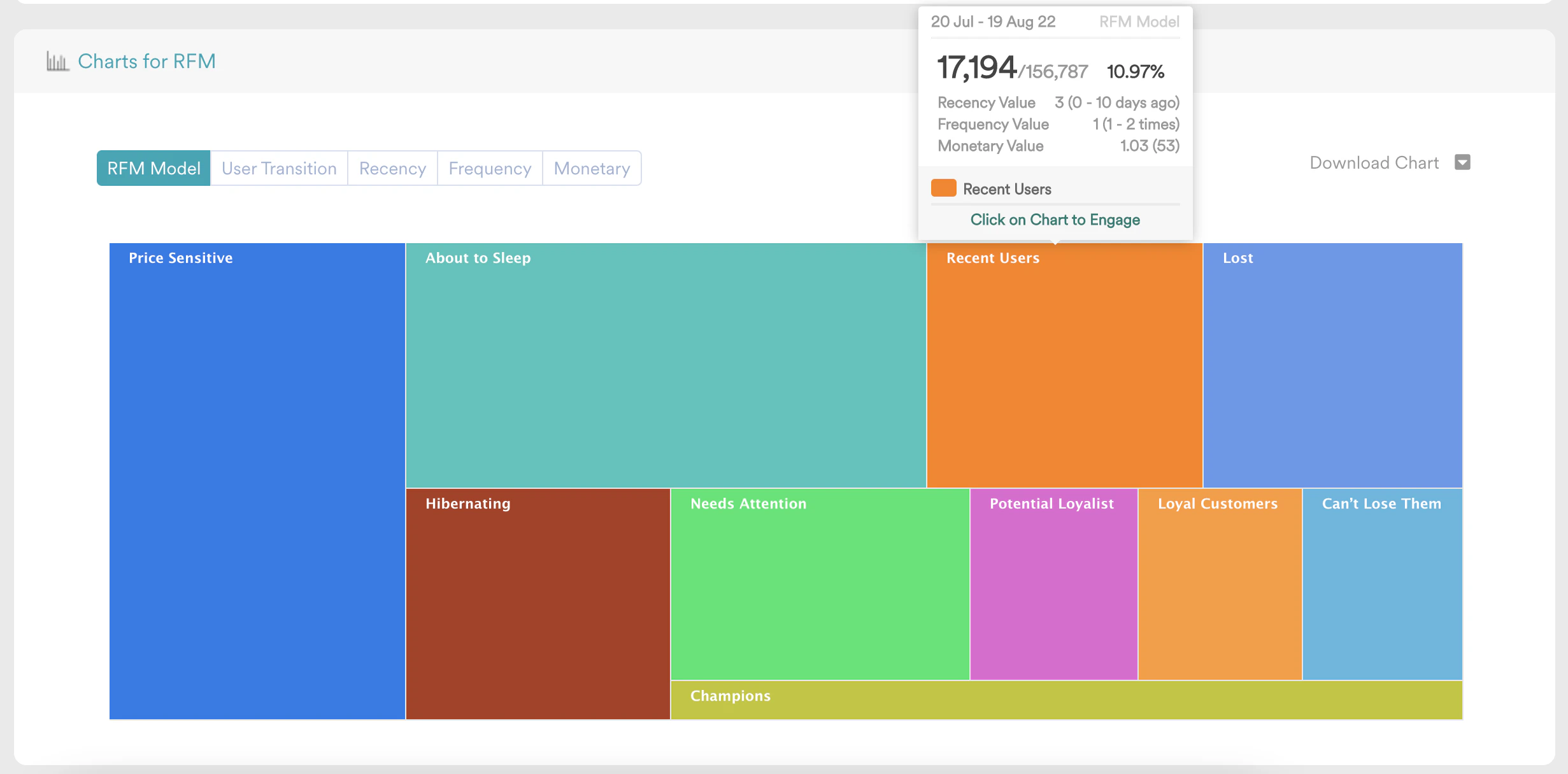Switch to the Recency tab
Image resolution: width=1568 pixels, height=774 pixels.
point(392,168)
